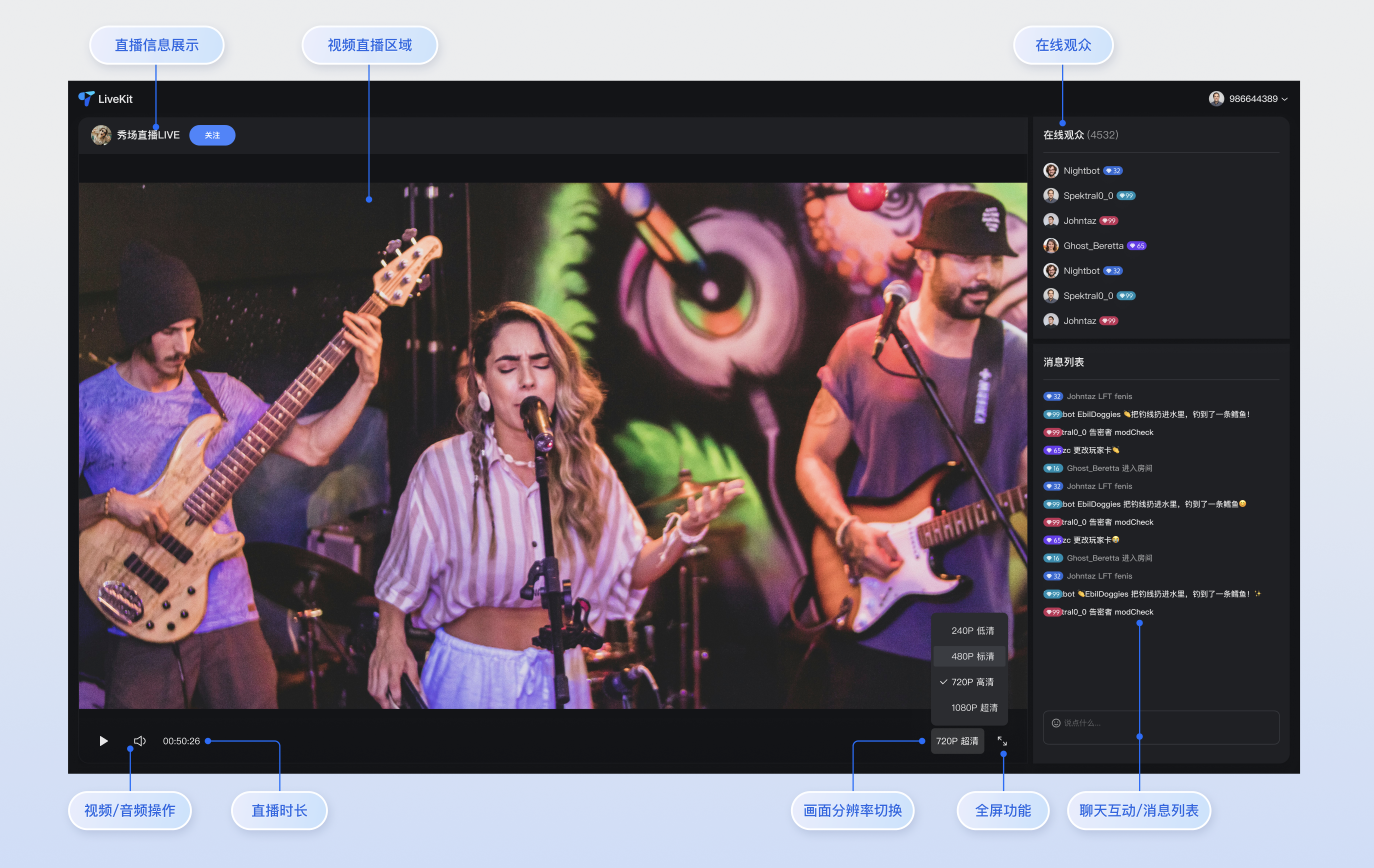Open the emoji picker in the chat box

point(1055,722)
